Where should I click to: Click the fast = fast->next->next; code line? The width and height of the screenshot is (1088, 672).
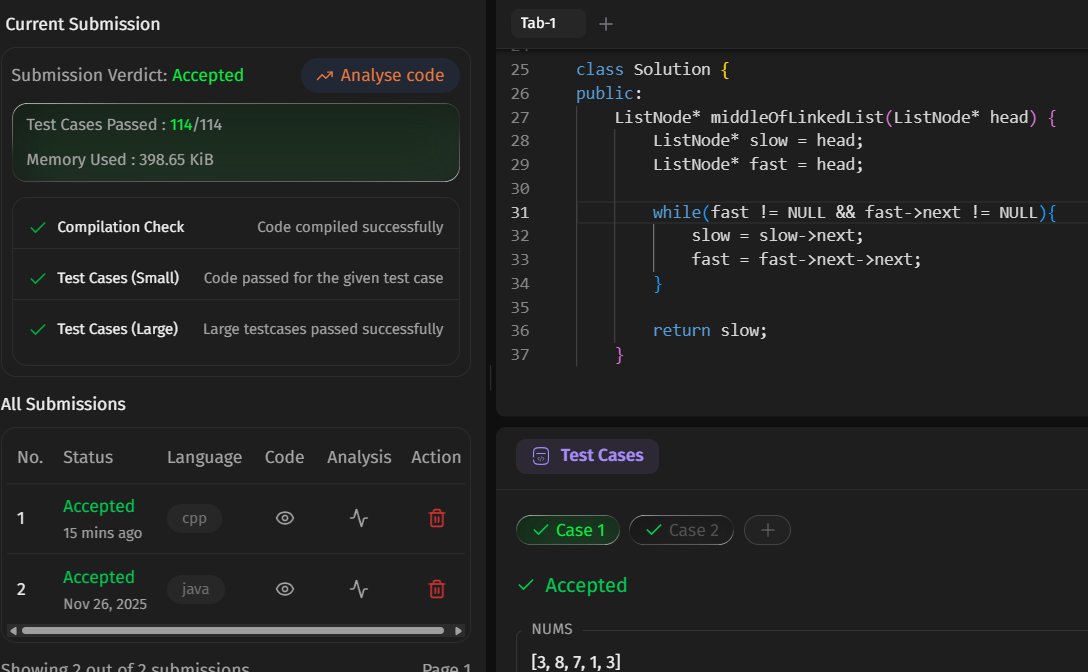(x=806, y=260)
